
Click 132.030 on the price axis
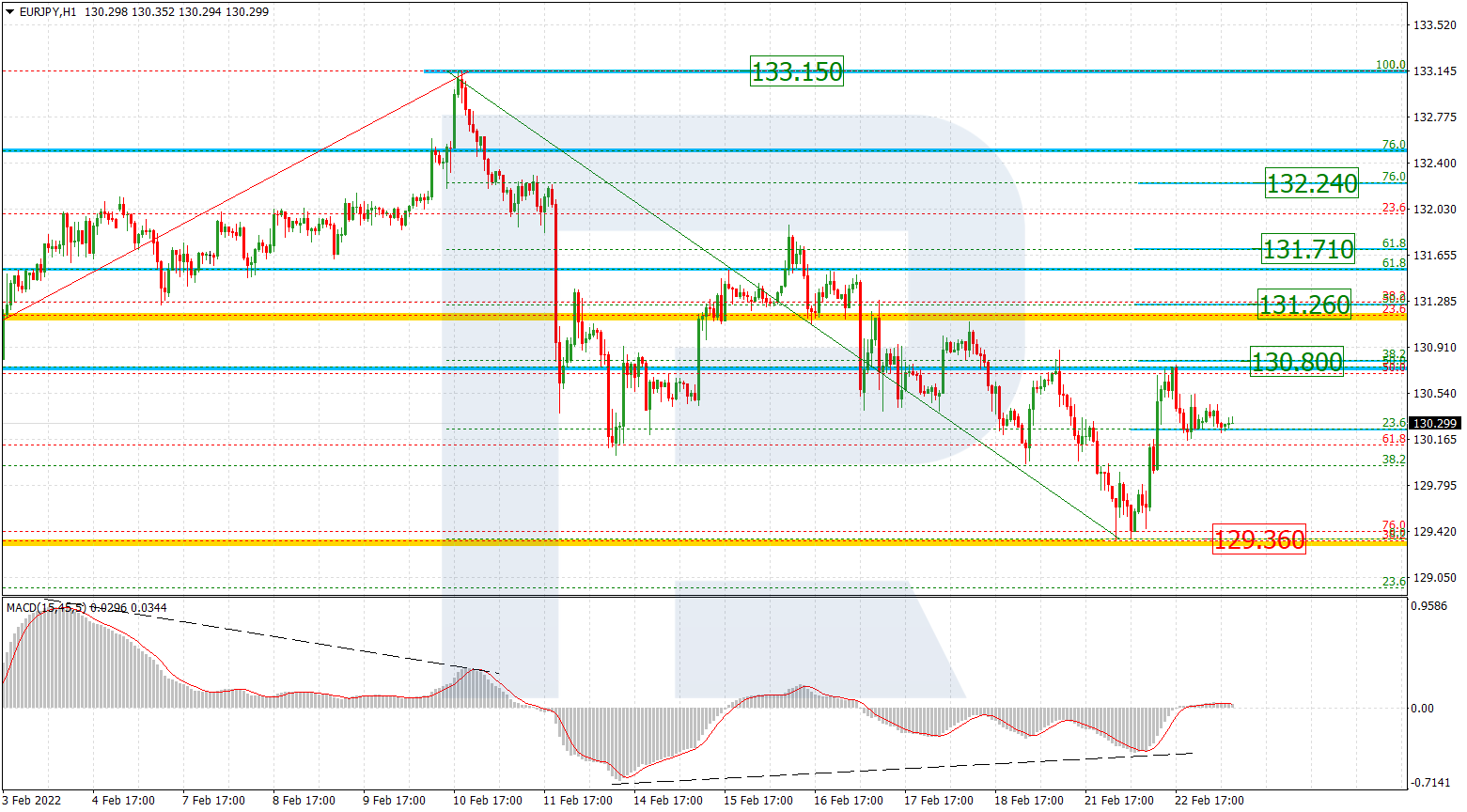tap(1435, 210)
